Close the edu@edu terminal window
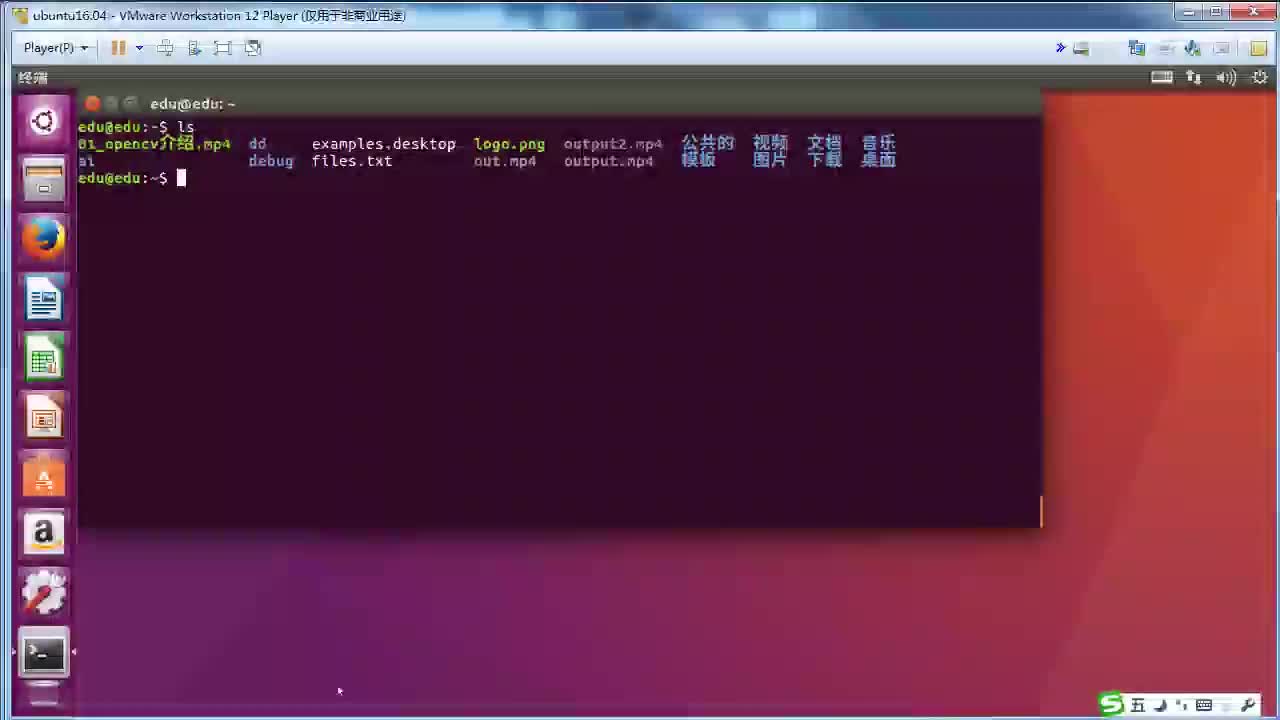This screenshot has width=1280, height=720. (x=93, y=103)
